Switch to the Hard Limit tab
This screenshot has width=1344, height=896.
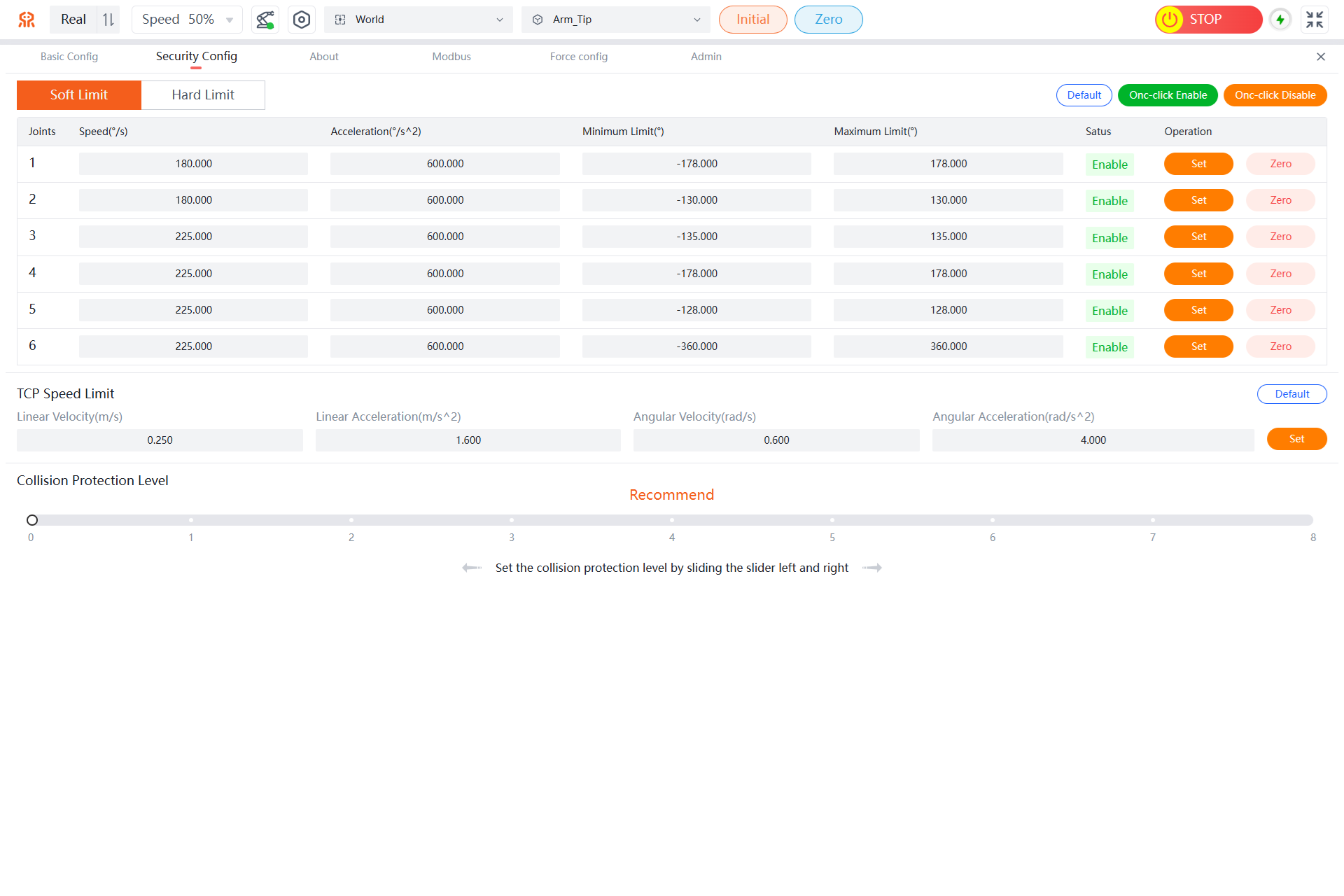point(203,95)
